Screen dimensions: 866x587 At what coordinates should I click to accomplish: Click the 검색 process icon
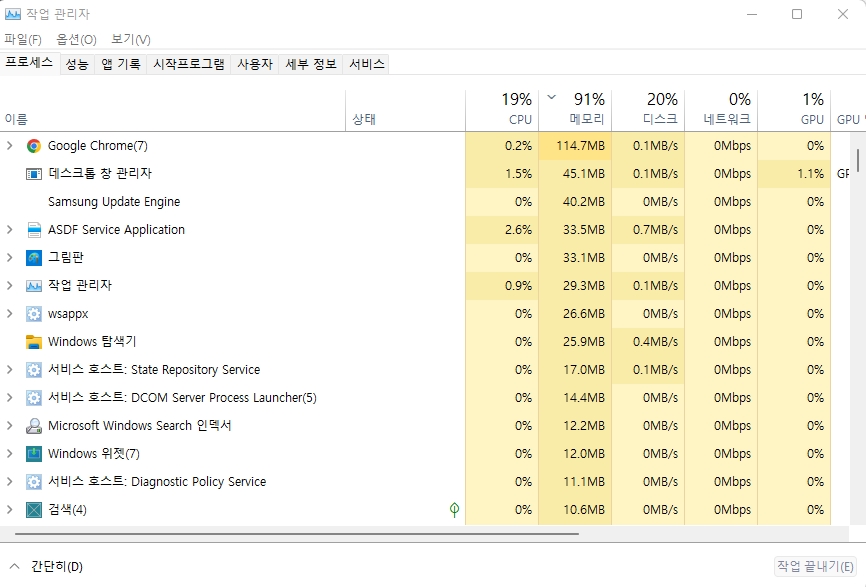34,510
